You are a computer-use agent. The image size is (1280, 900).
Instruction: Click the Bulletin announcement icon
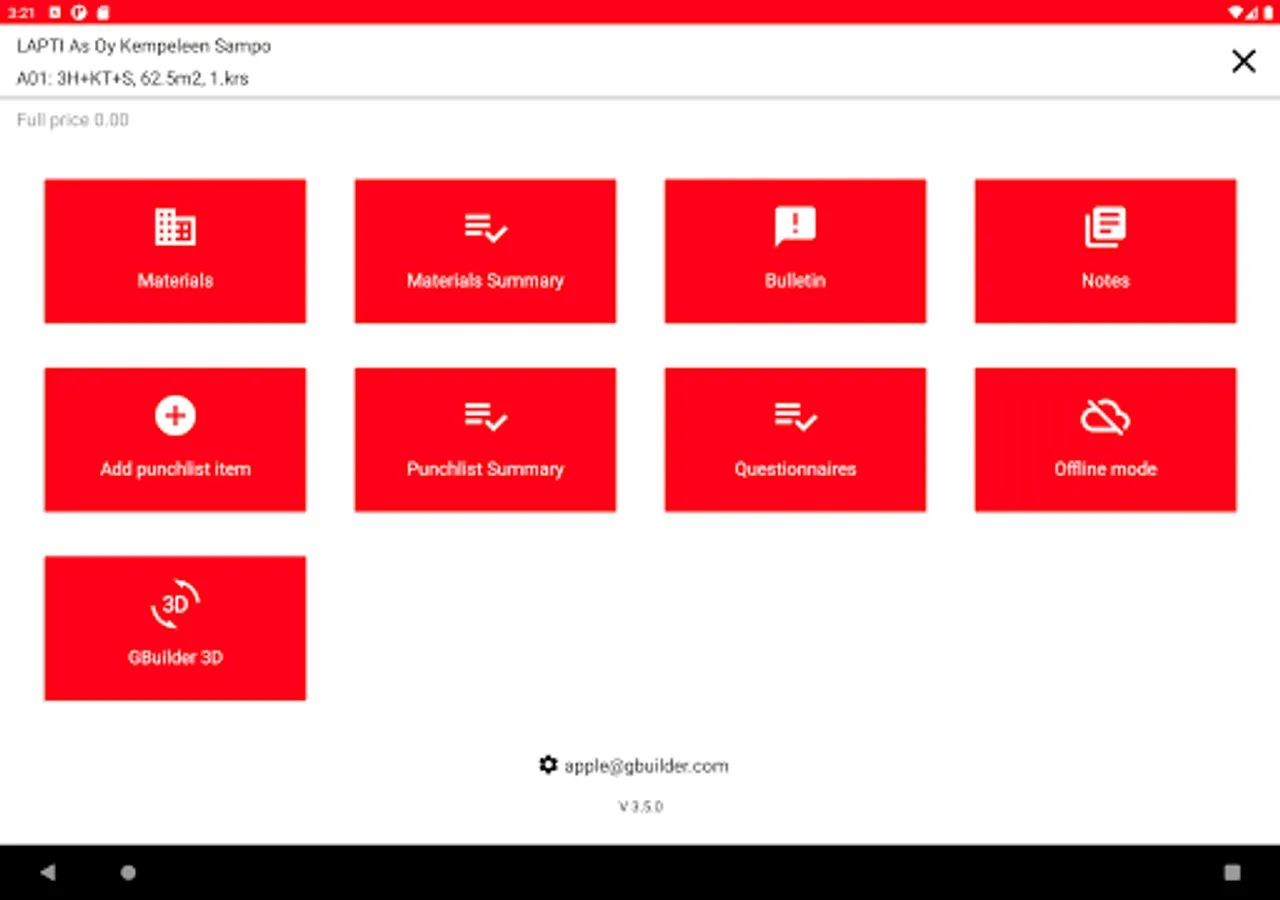795,227
